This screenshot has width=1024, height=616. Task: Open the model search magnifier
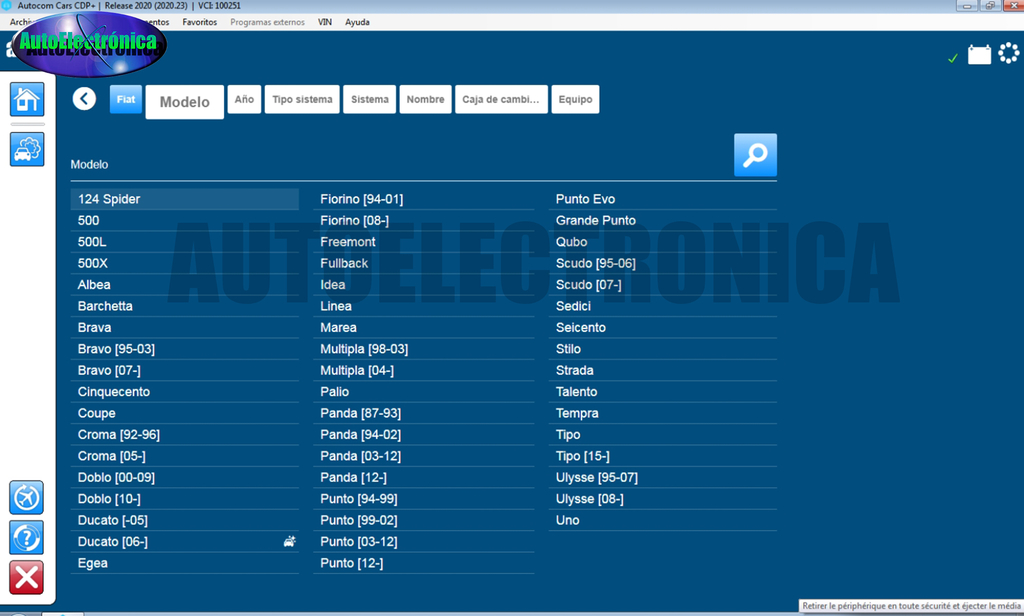coord(756,155)
